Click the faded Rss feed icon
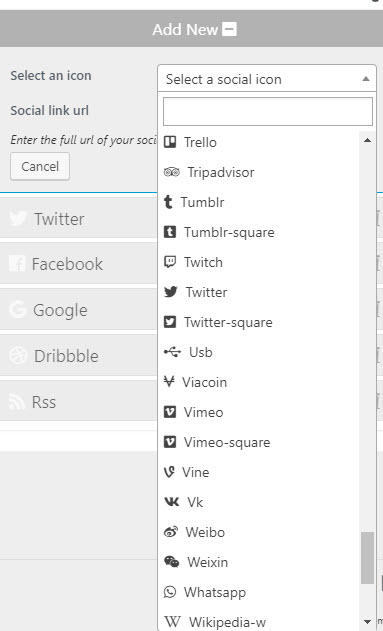This screenshot has width=383, height=631. coord(17,401)
